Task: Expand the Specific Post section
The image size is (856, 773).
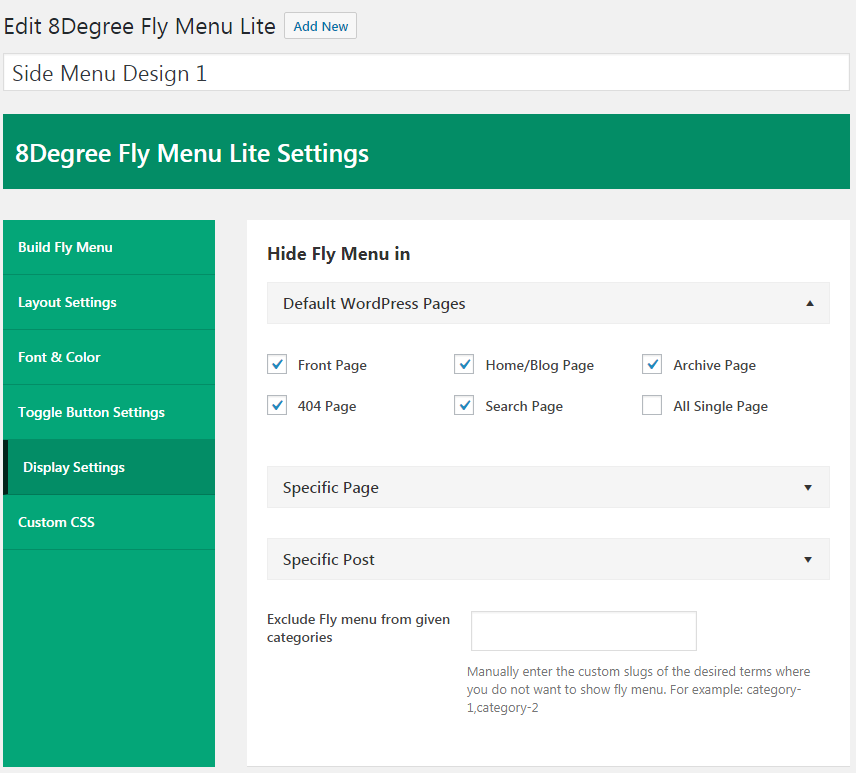Action: (x=548, y=560)
